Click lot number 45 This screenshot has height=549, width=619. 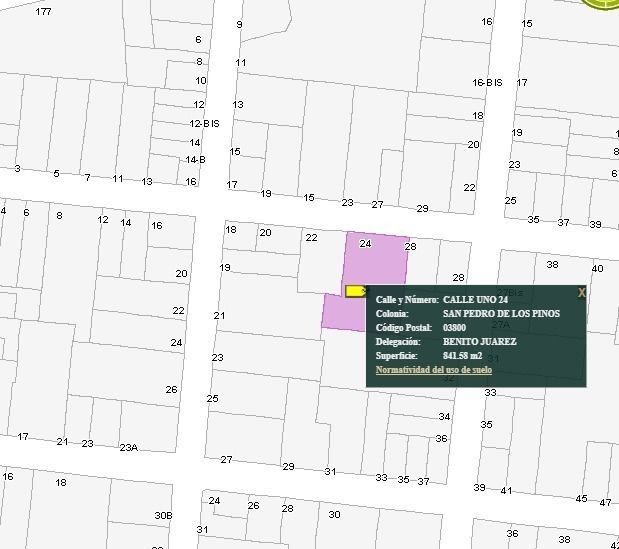click(581, 498)
